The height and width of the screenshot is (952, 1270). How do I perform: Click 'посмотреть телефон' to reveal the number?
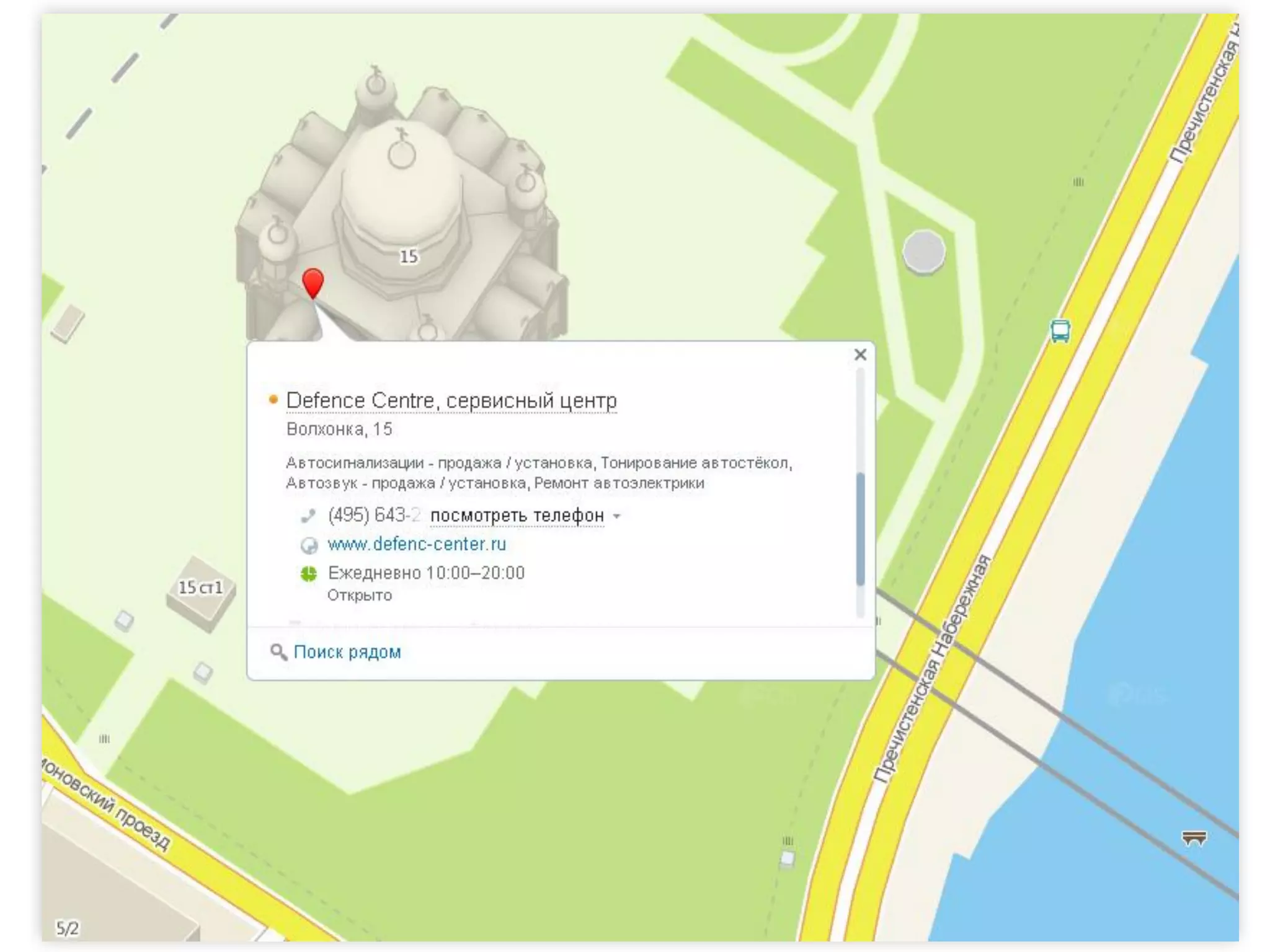tap(517, 515)
